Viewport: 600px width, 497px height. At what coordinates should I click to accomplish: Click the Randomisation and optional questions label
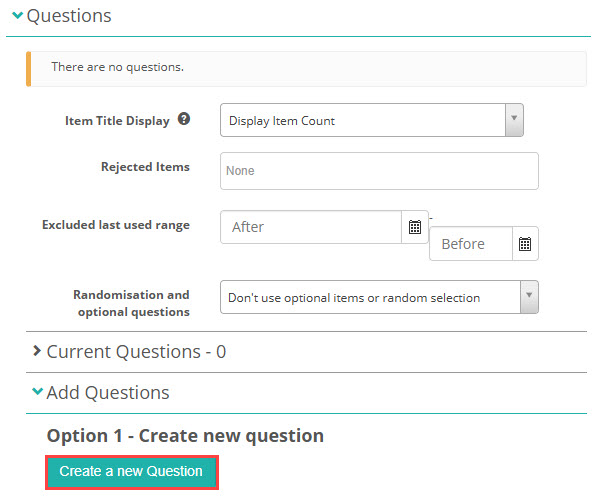tap(131, 304)
